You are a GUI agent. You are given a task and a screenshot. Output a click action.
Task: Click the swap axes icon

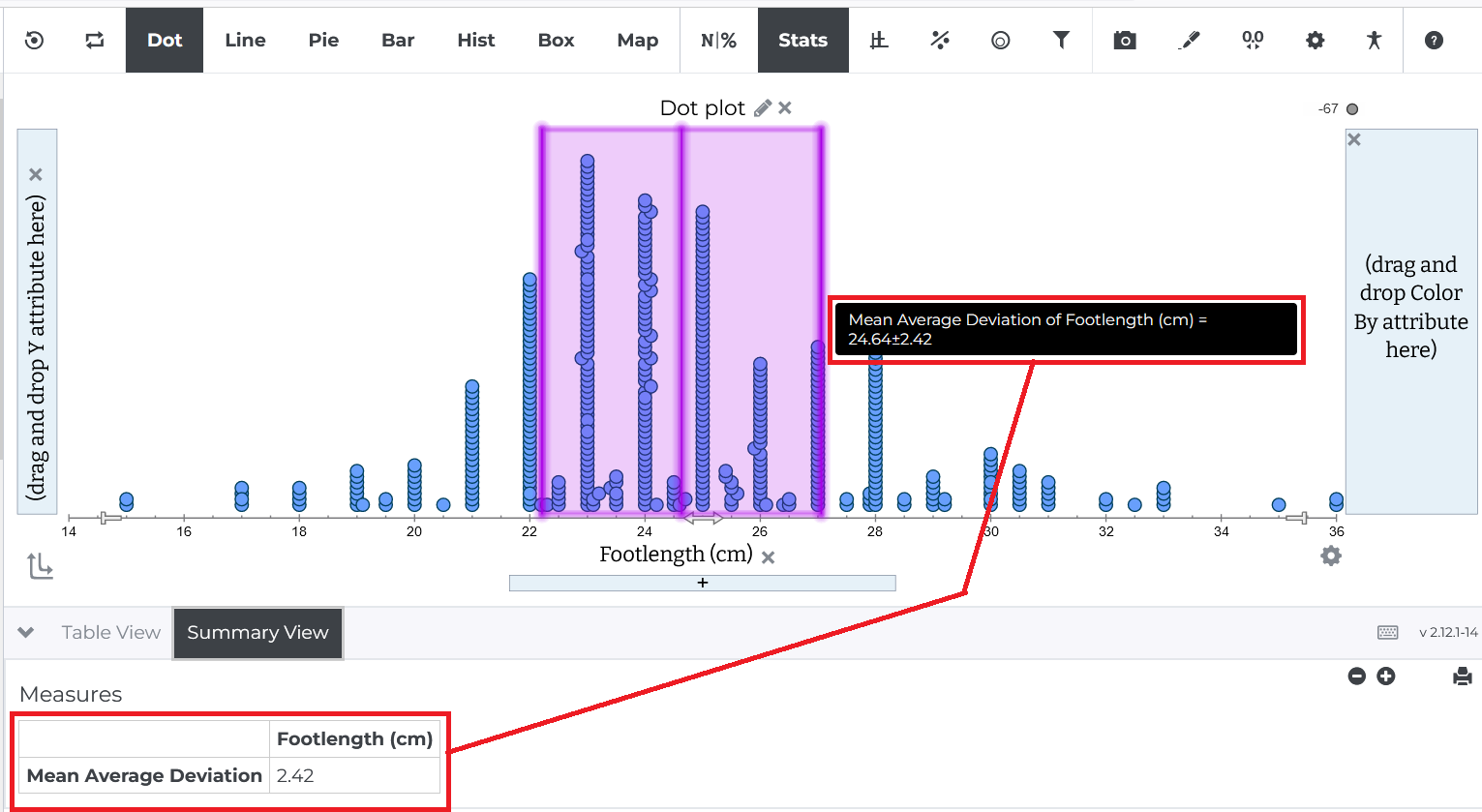pos(95,40)
